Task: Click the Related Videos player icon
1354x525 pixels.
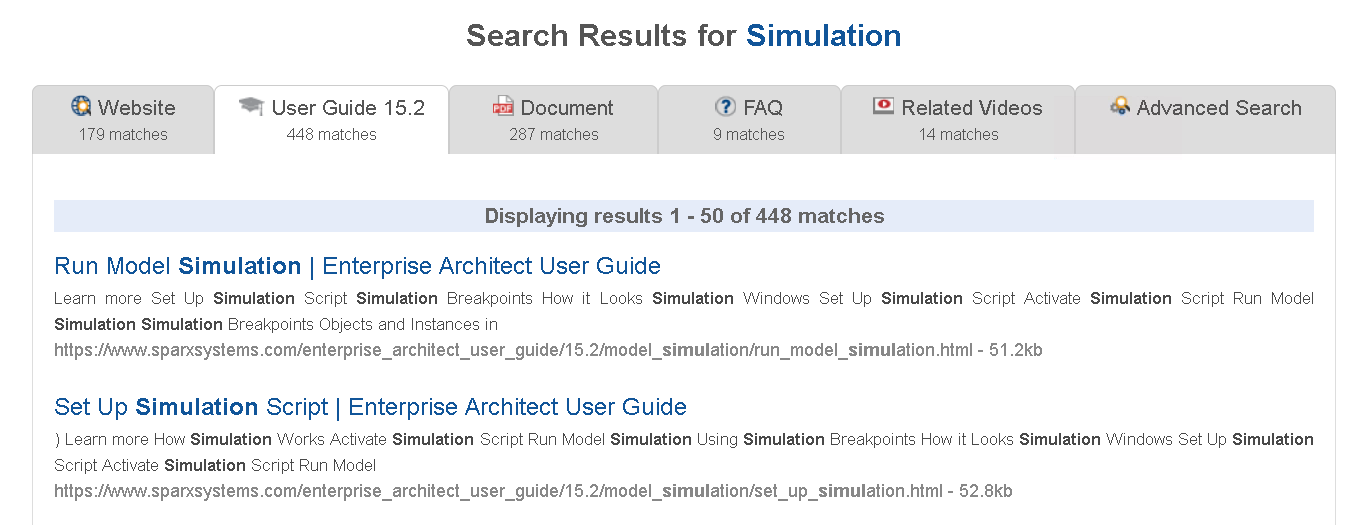Action: 883,105
